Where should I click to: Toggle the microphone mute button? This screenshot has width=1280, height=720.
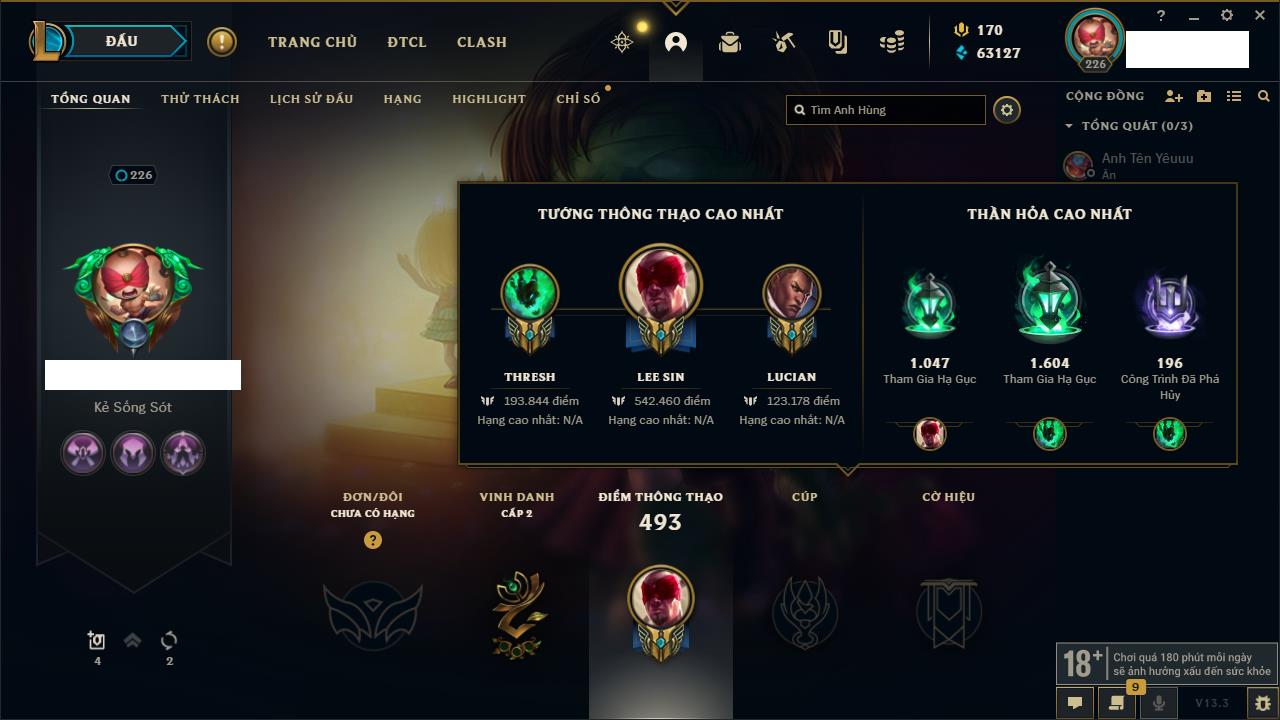(1159, 703)
